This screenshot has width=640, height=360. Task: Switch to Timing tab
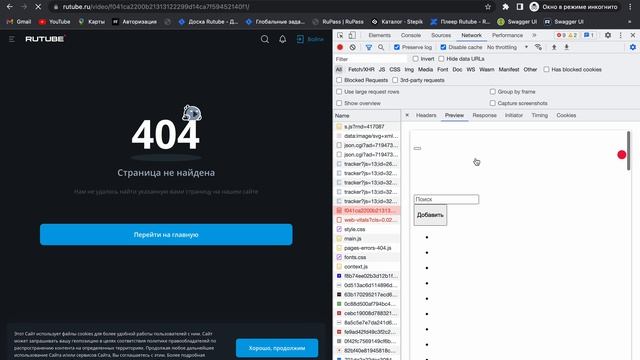point(540,116)
